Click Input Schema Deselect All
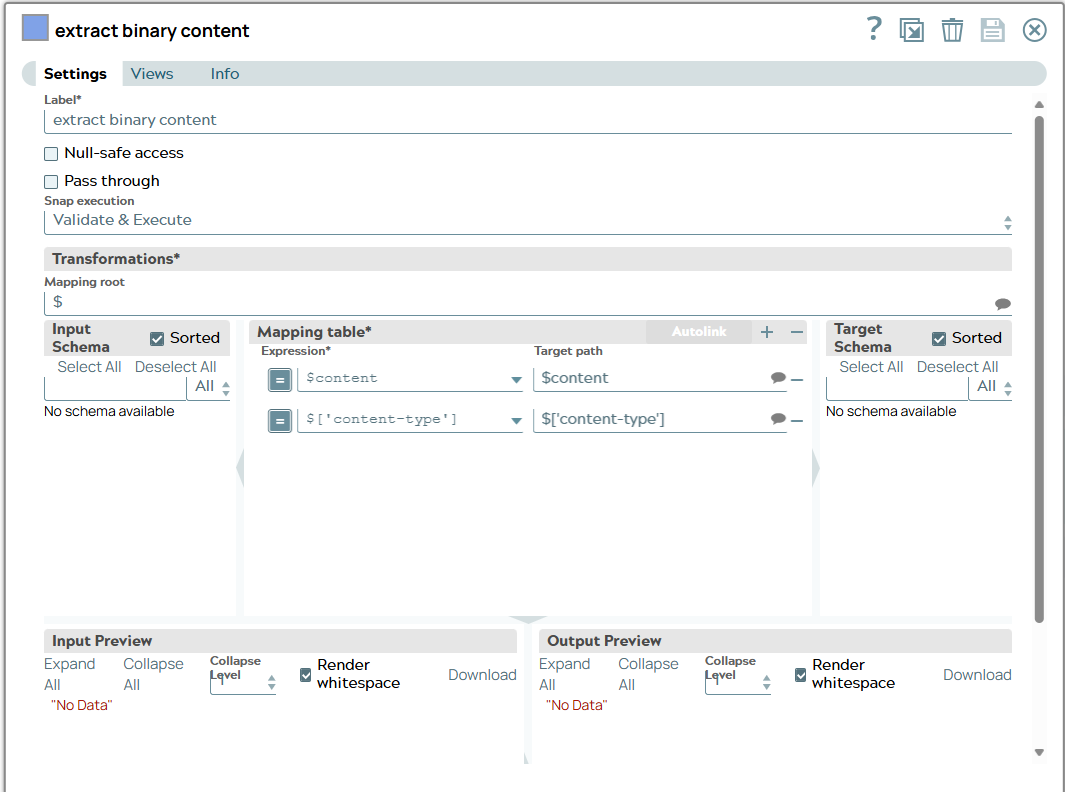The width and height of the screenshot is (1065, 792). (x=175, y=367)
